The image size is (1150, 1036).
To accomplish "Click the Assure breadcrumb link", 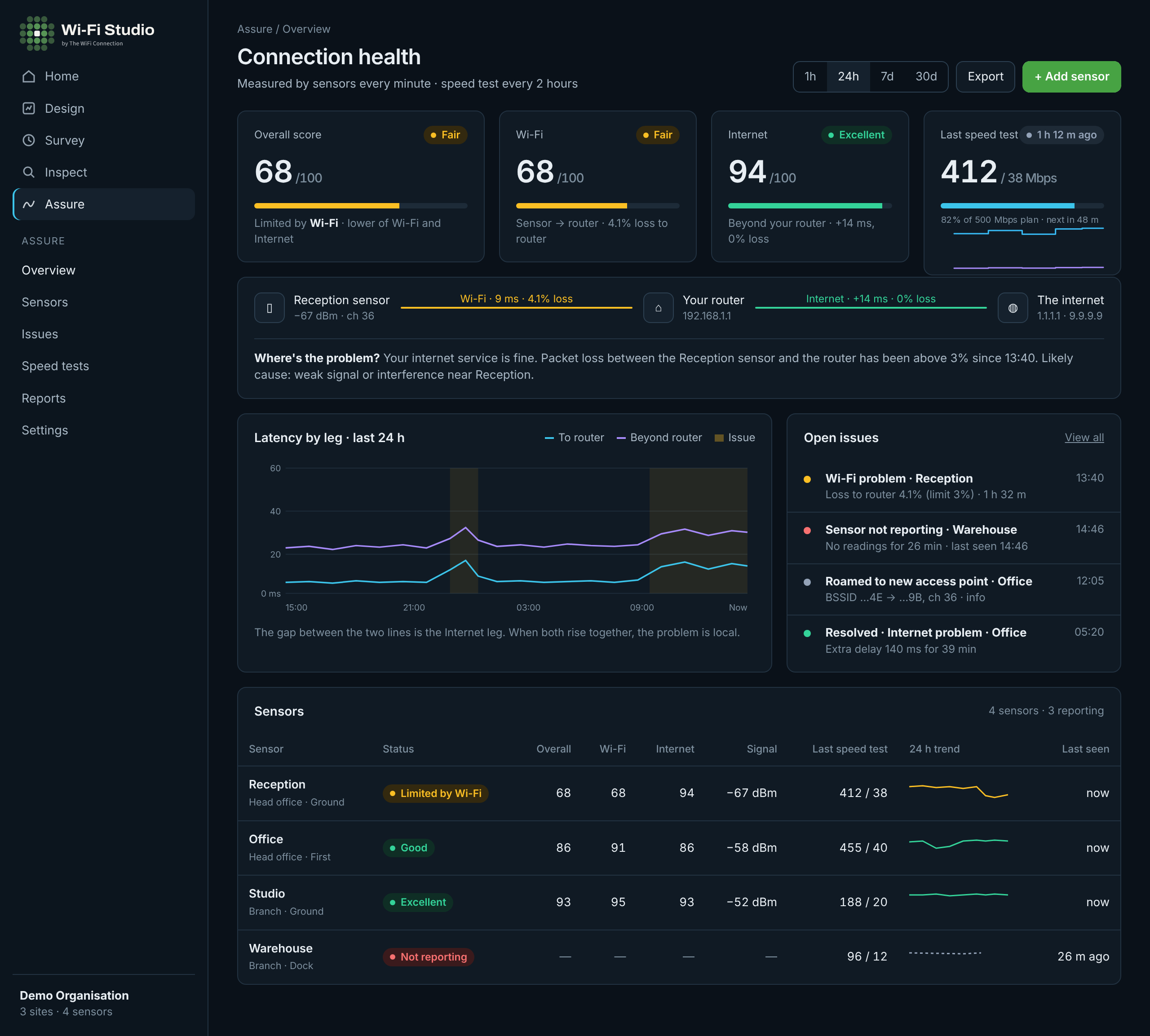I will (x=254, y=29).
